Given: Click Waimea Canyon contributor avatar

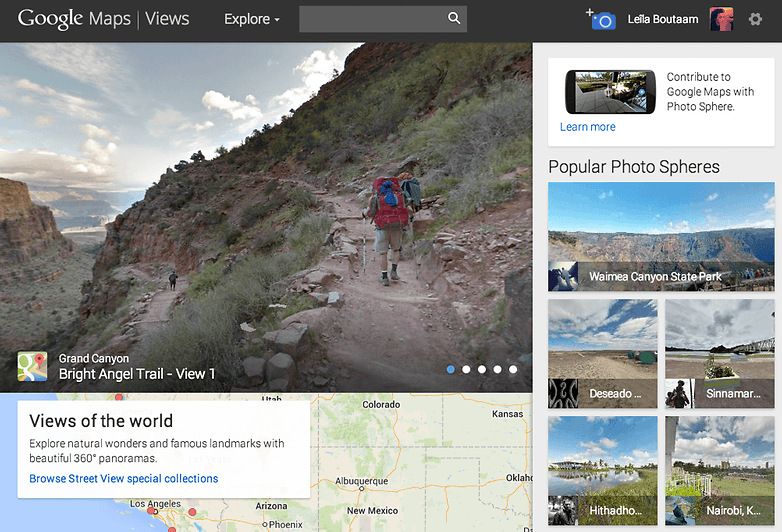Looking at the screenshot, I should point(563,276).
